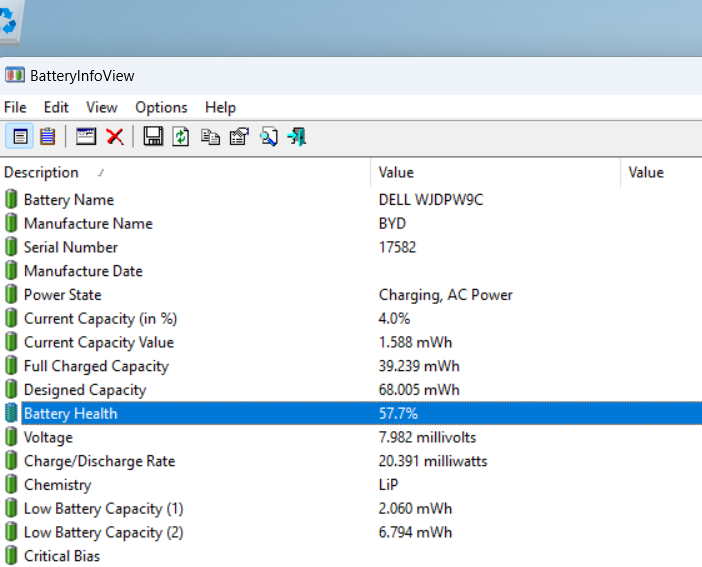Open the Options menu
Viewport: 702px width, 567px height.
161,107
